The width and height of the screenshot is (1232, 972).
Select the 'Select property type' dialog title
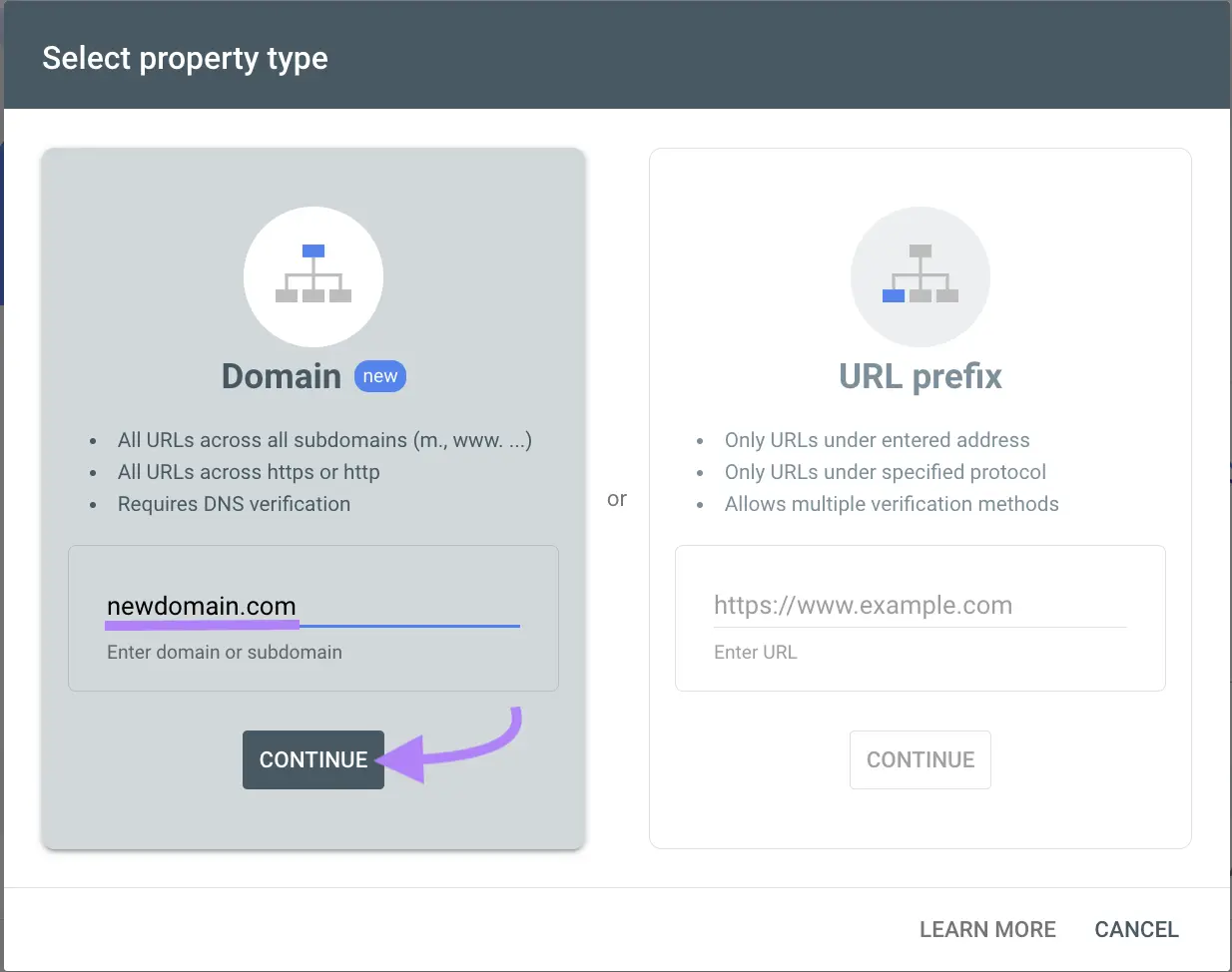(185, 57)
